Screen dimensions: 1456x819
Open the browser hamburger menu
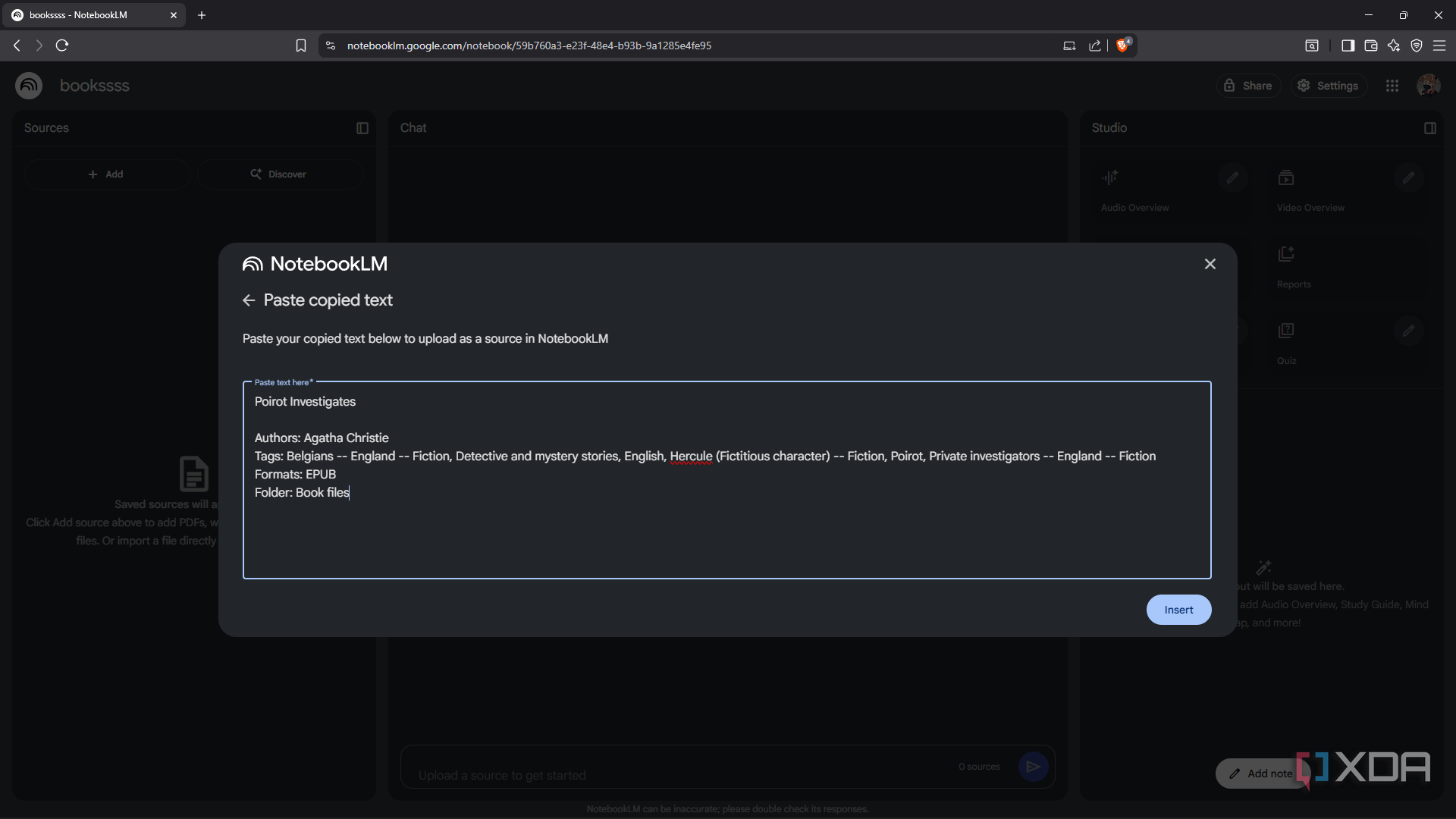(x=1439, y=45)
